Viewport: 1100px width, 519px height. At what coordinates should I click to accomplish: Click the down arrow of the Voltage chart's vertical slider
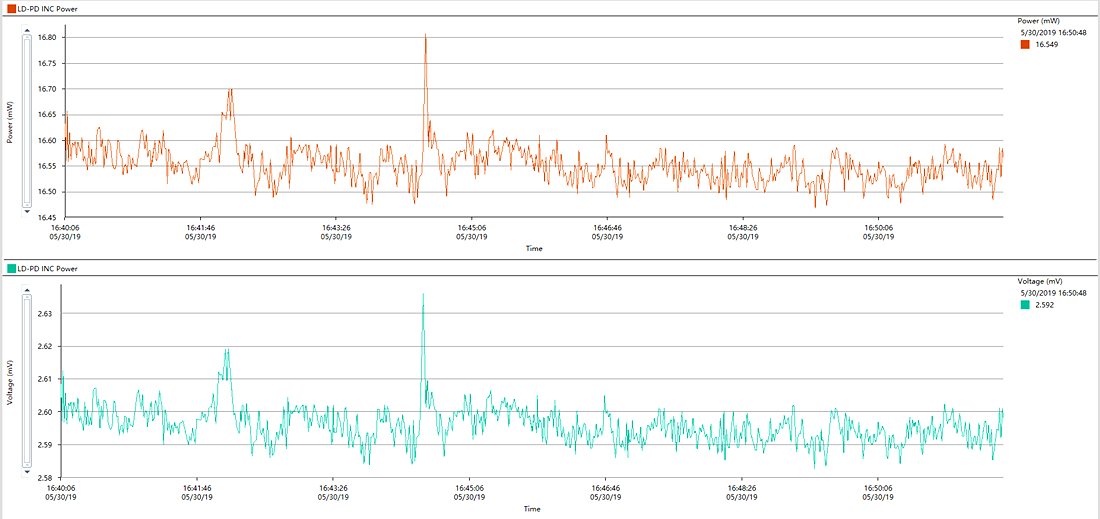pyautogui.click(x=27, y=471)
